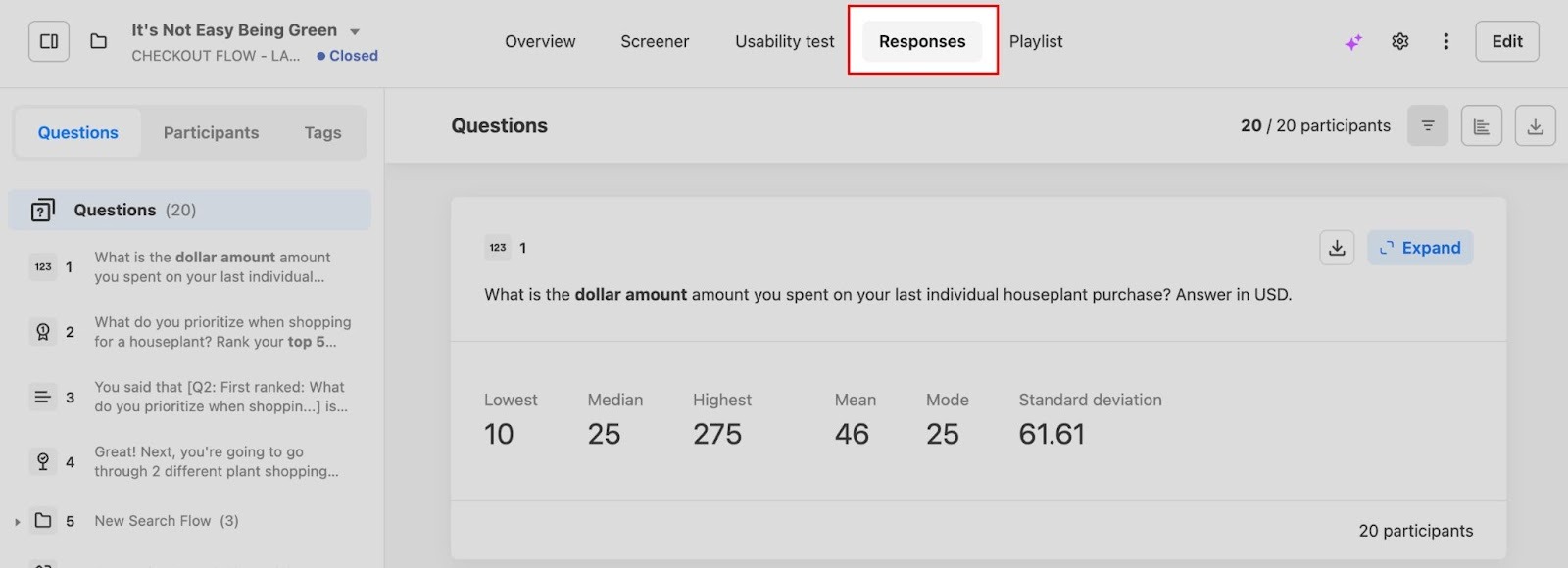Open the Playlist tab

1036,41
